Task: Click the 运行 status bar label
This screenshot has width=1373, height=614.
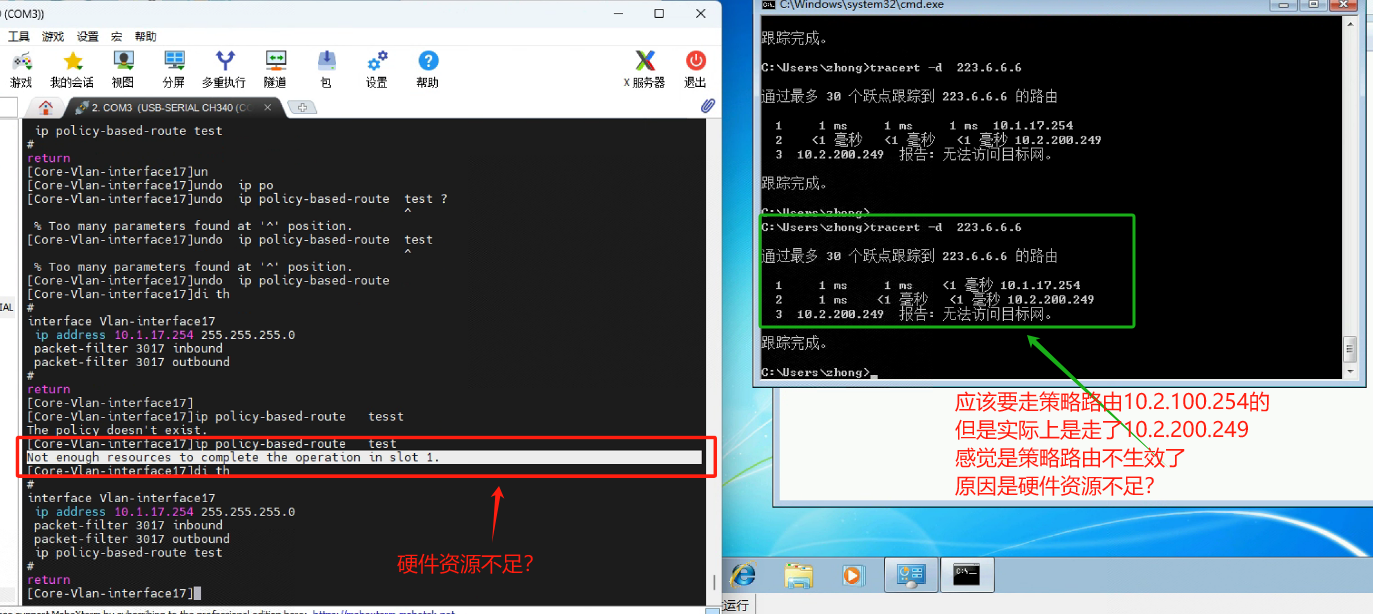Action: (735, 605)
